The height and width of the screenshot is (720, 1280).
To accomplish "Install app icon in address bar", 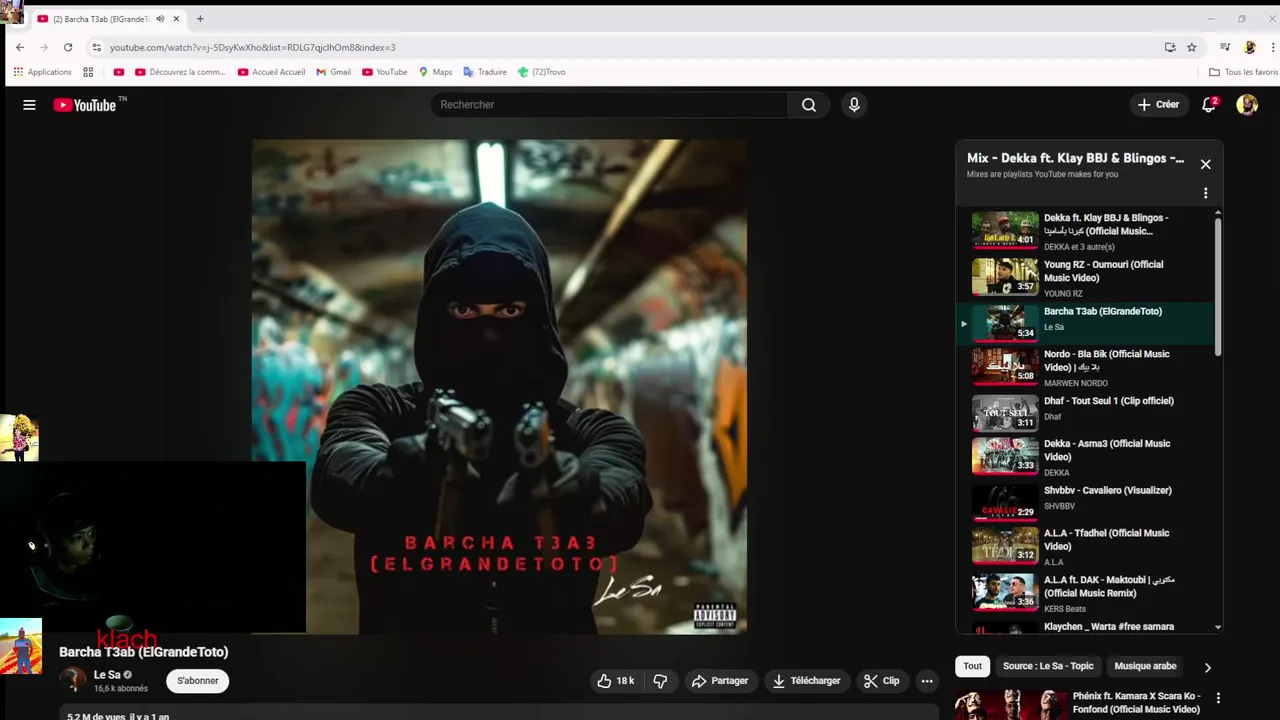I will click(1170, 47).
